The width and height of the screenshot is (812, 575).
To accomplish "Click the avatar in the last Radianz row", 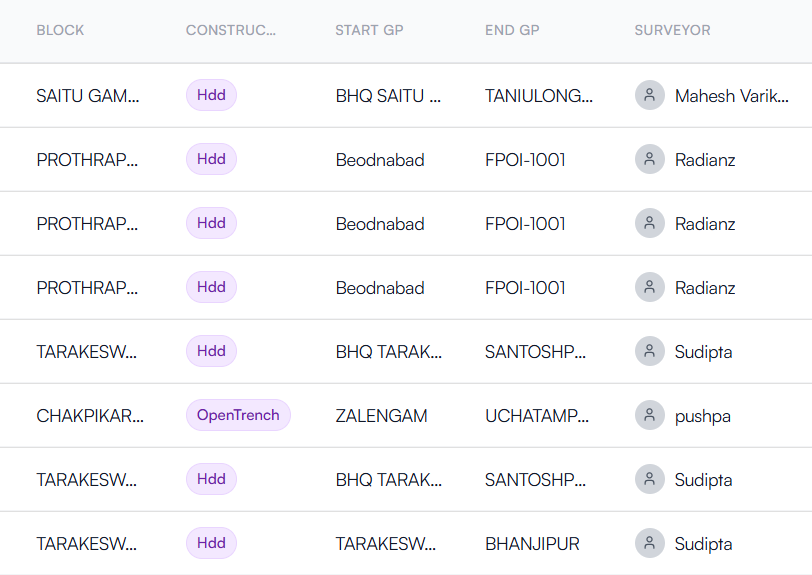I will click(x=650, y=288).
